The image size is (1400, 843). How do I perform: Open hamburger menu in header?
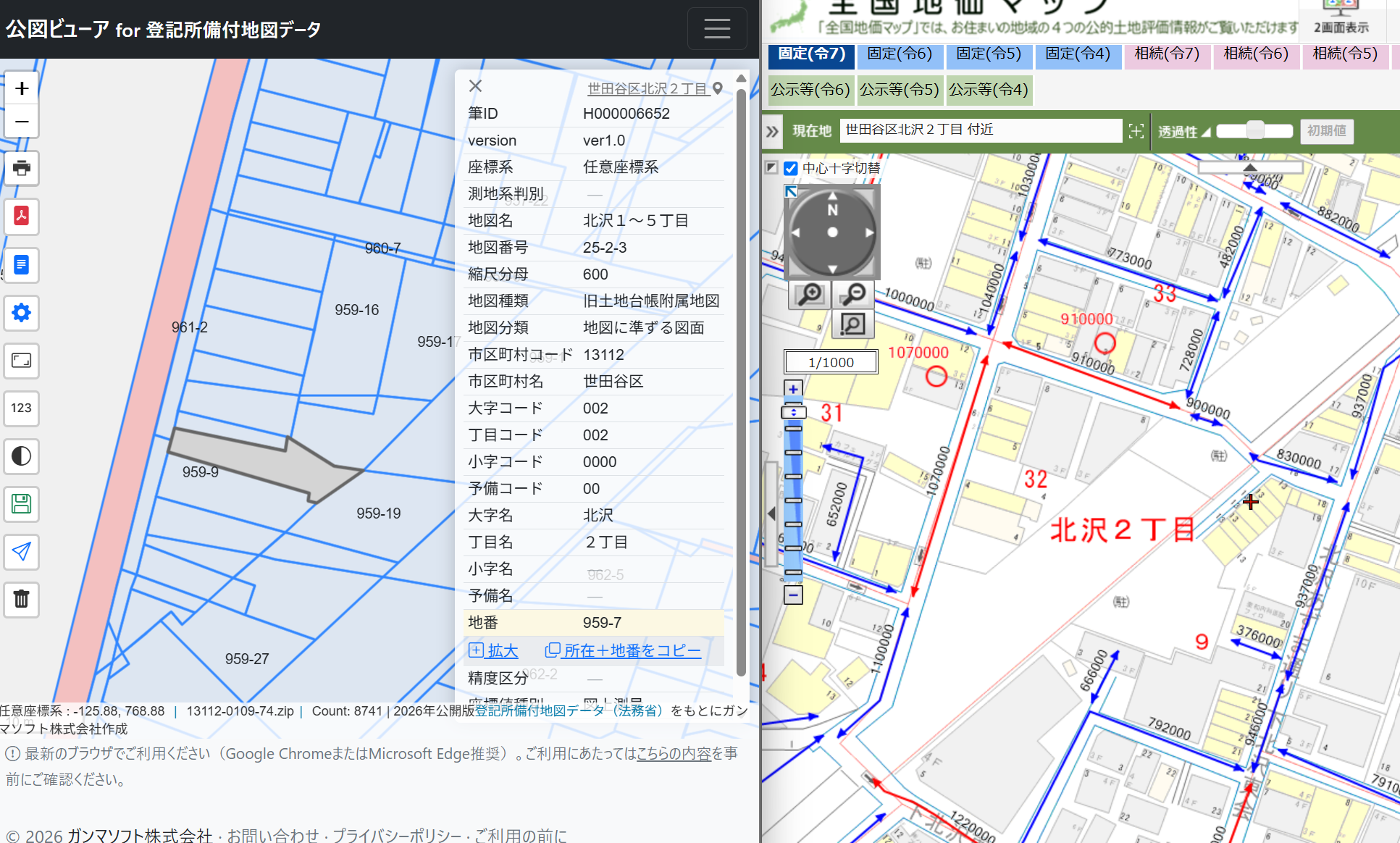[717, 29]
